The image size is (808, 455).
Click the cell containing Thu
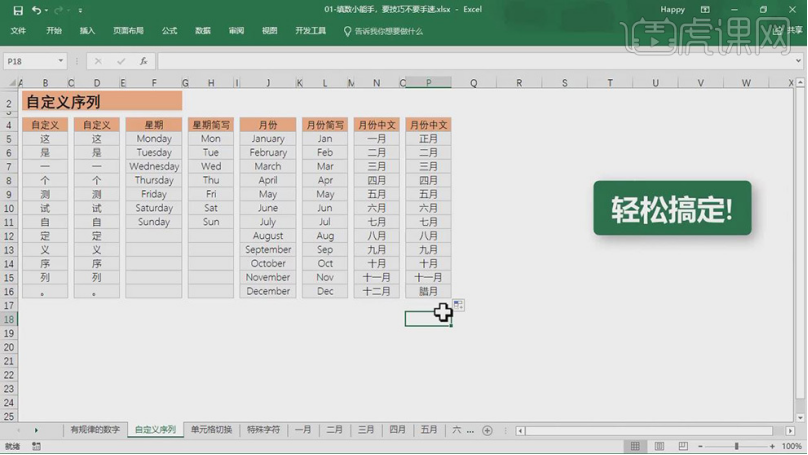click(211, 180)
